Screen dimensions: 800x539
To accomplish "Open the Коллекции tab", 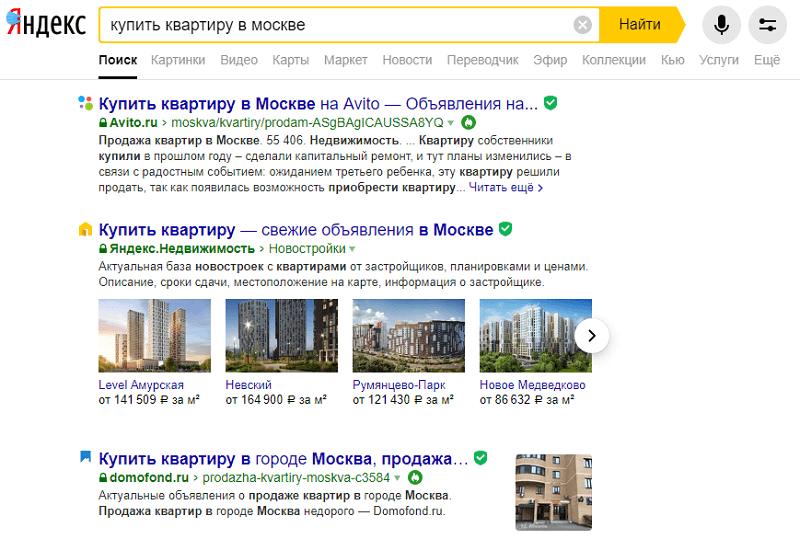I will pyautogui.click(x=614, y=60).
